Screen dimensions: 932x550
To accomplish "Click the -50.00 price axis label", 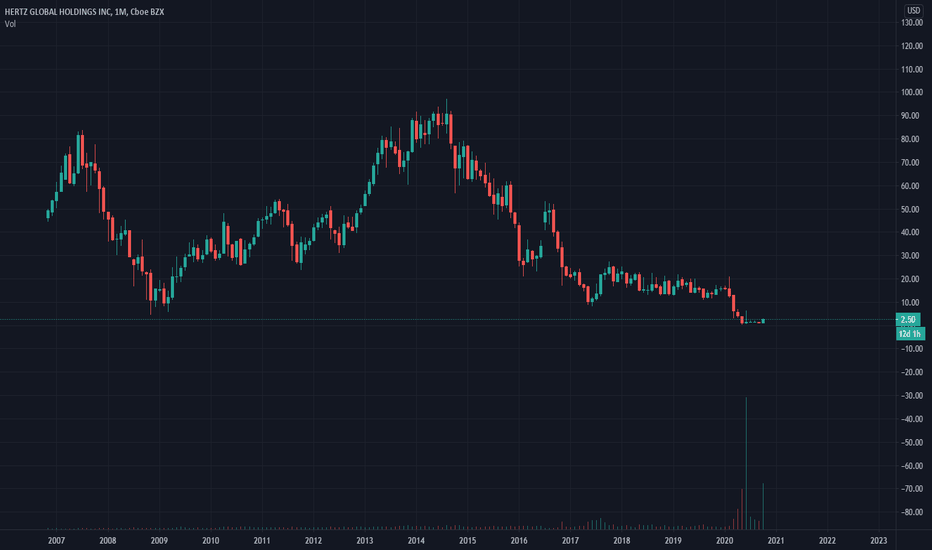I will coord(912,442).
